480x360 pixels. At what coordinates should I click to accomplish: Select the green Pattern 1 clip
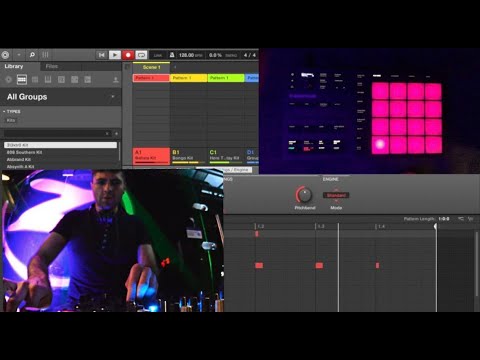(x=226, y=78)
